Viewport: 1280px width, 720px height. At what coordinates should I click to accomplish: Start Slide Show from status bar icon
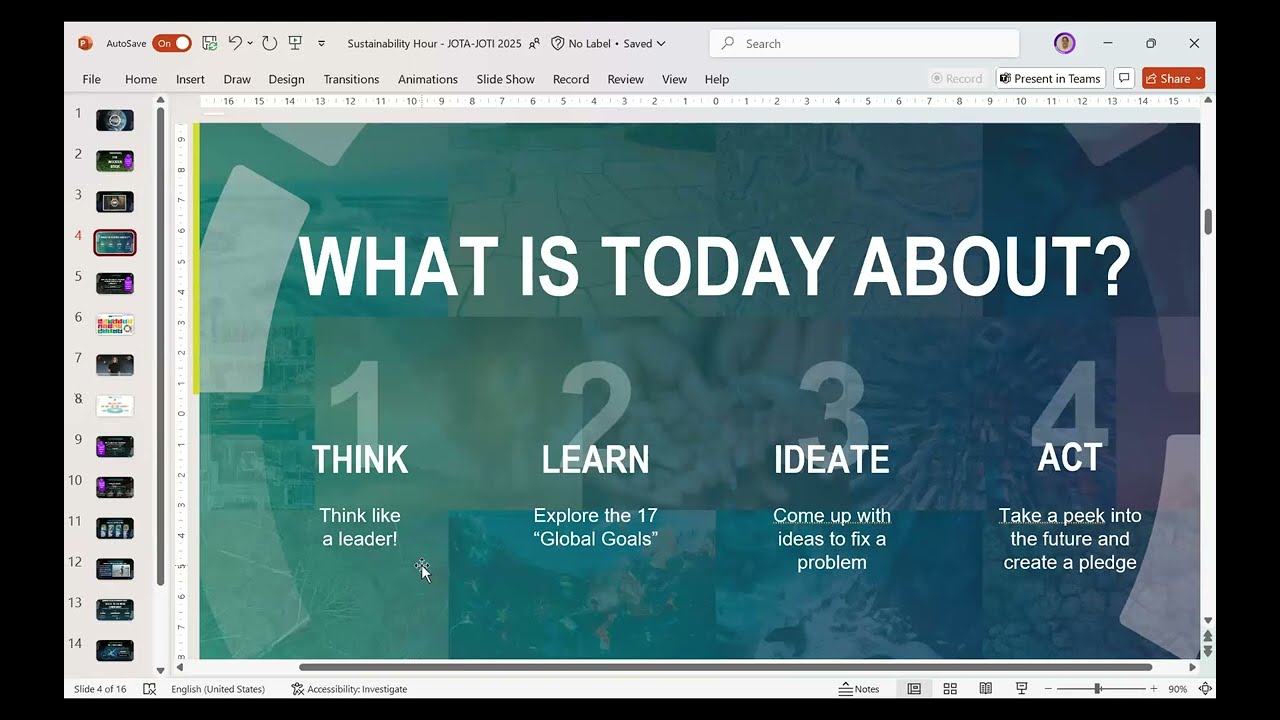tap(1021, 689)
